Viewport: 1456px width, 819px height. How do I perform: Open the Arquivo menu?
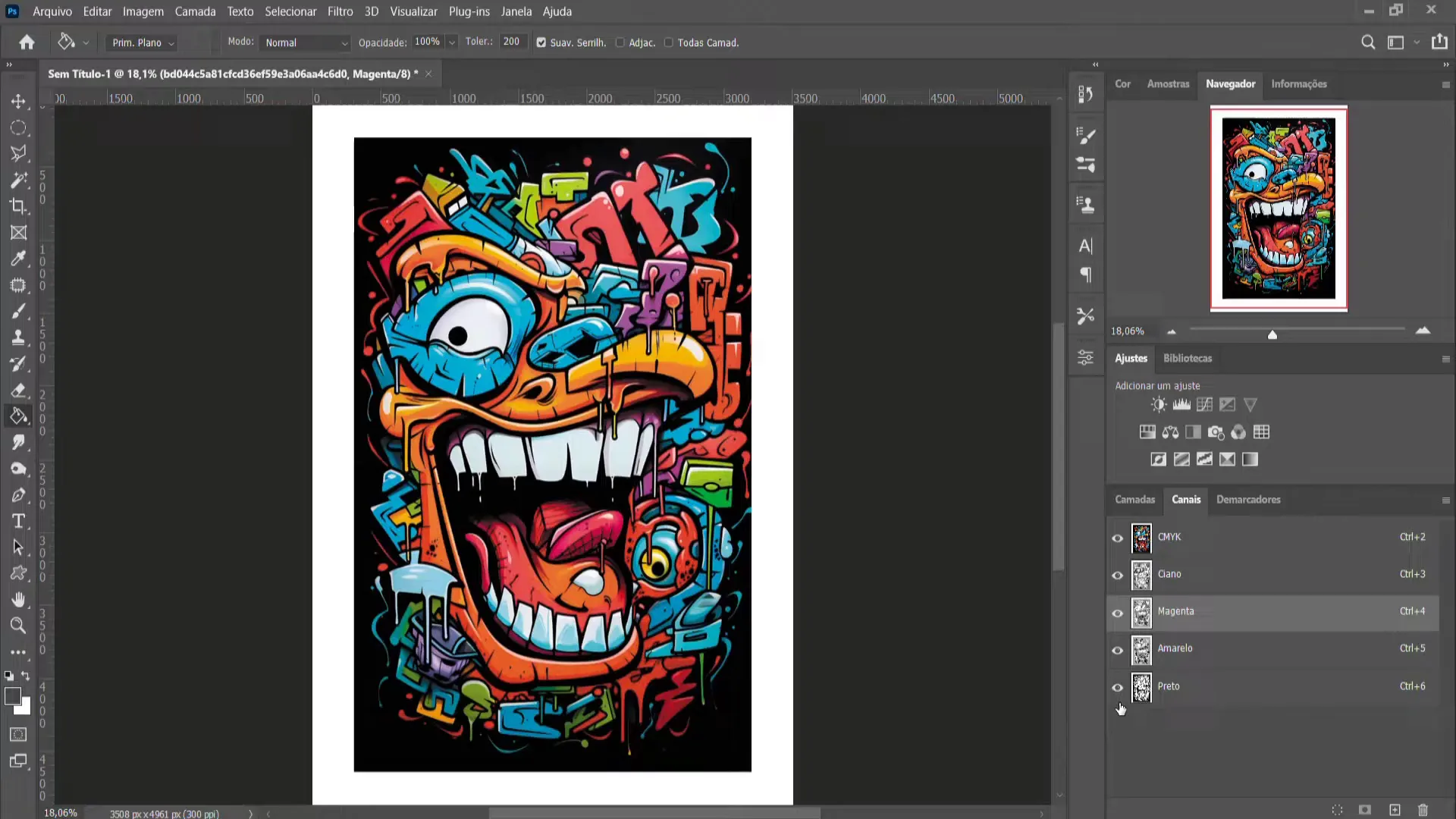(52, 11)
